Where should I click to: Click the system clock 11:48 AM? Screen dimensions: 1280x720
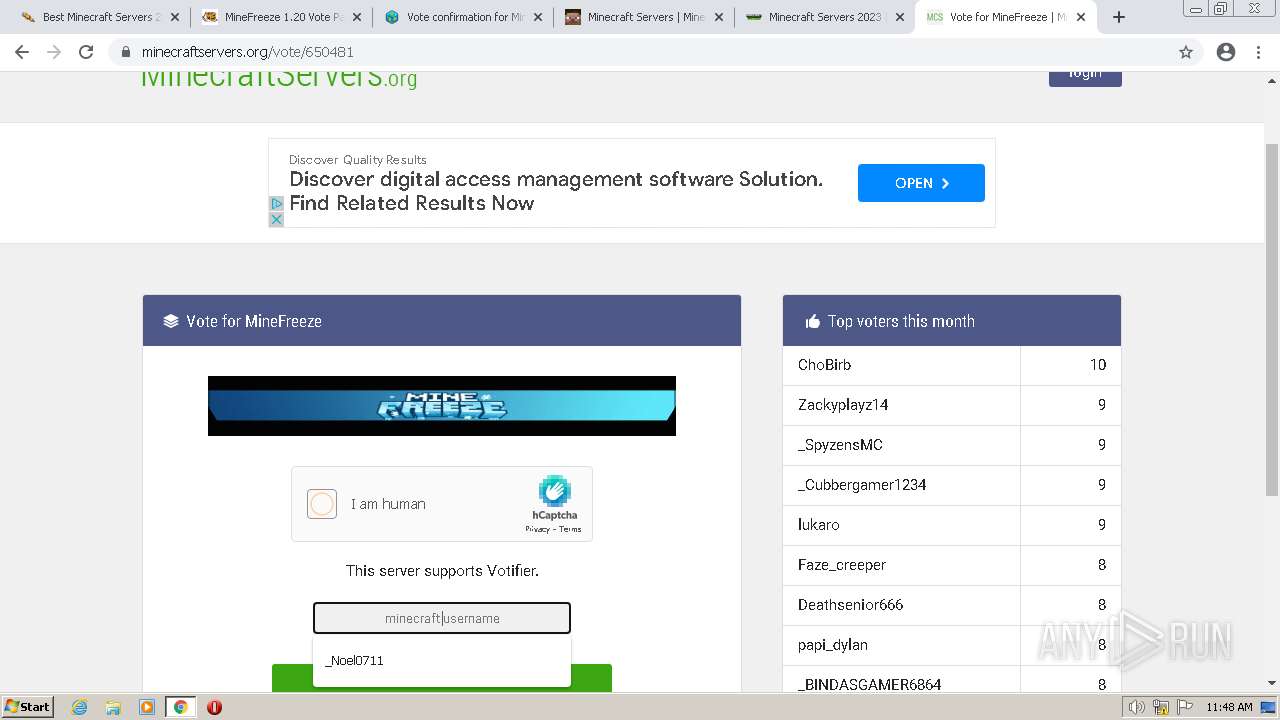pos(1229,707)
